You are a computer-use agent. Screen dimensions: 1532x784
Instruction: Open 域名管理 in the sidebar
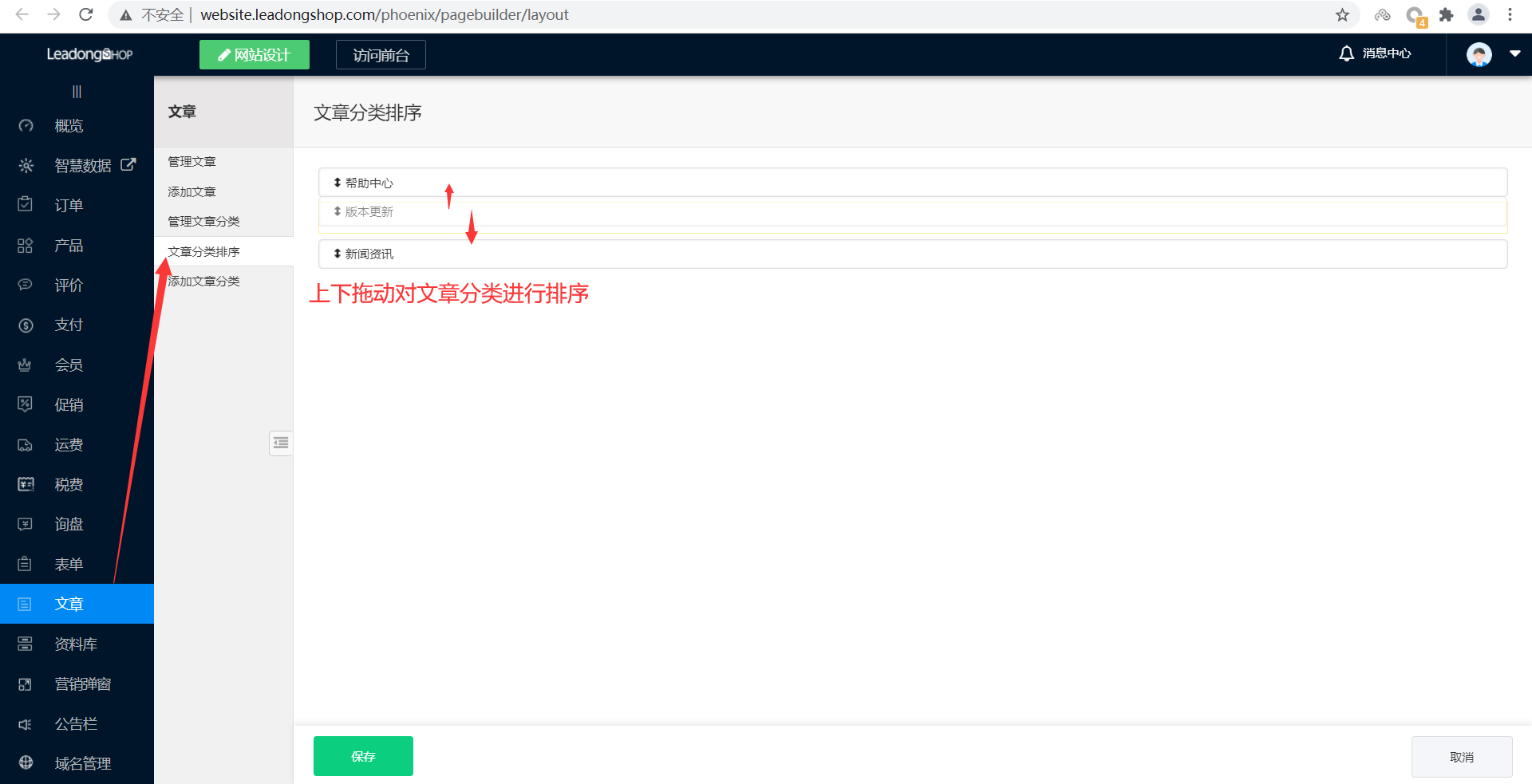coord(82,763)
